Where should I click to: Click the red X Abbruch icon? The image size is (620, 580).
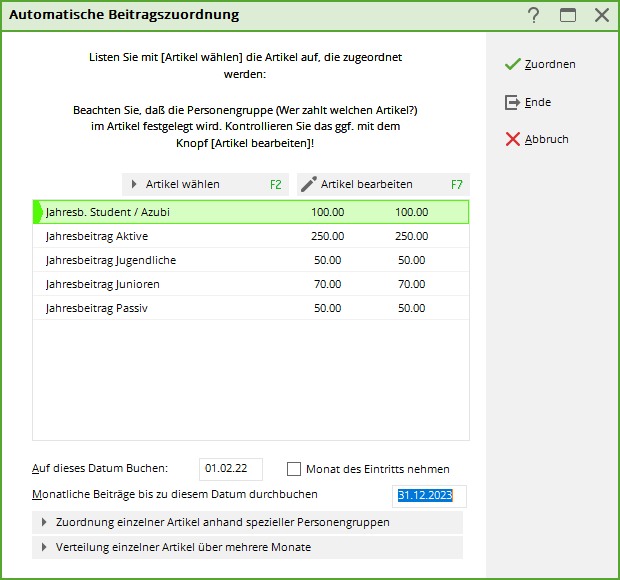coord(512,139)
